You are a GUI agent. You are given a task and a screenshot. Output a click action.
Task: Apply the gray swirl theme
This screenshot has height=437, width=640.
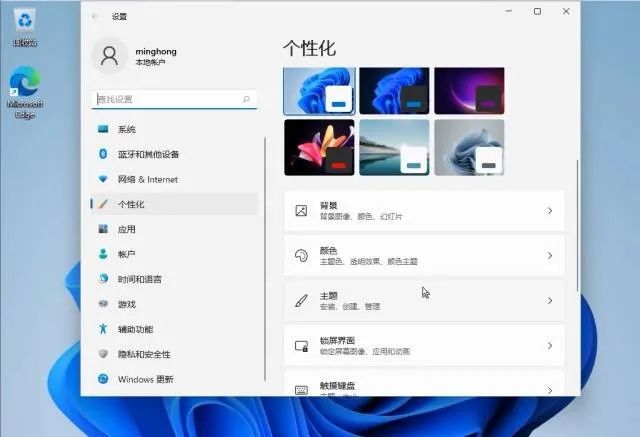point(469,148)
